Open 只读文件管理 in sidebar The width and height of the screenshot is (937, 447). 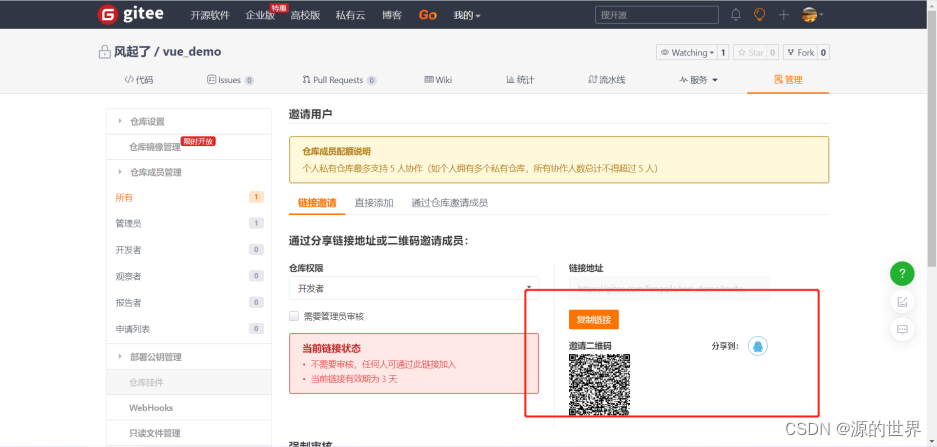(x=155, y=433)
